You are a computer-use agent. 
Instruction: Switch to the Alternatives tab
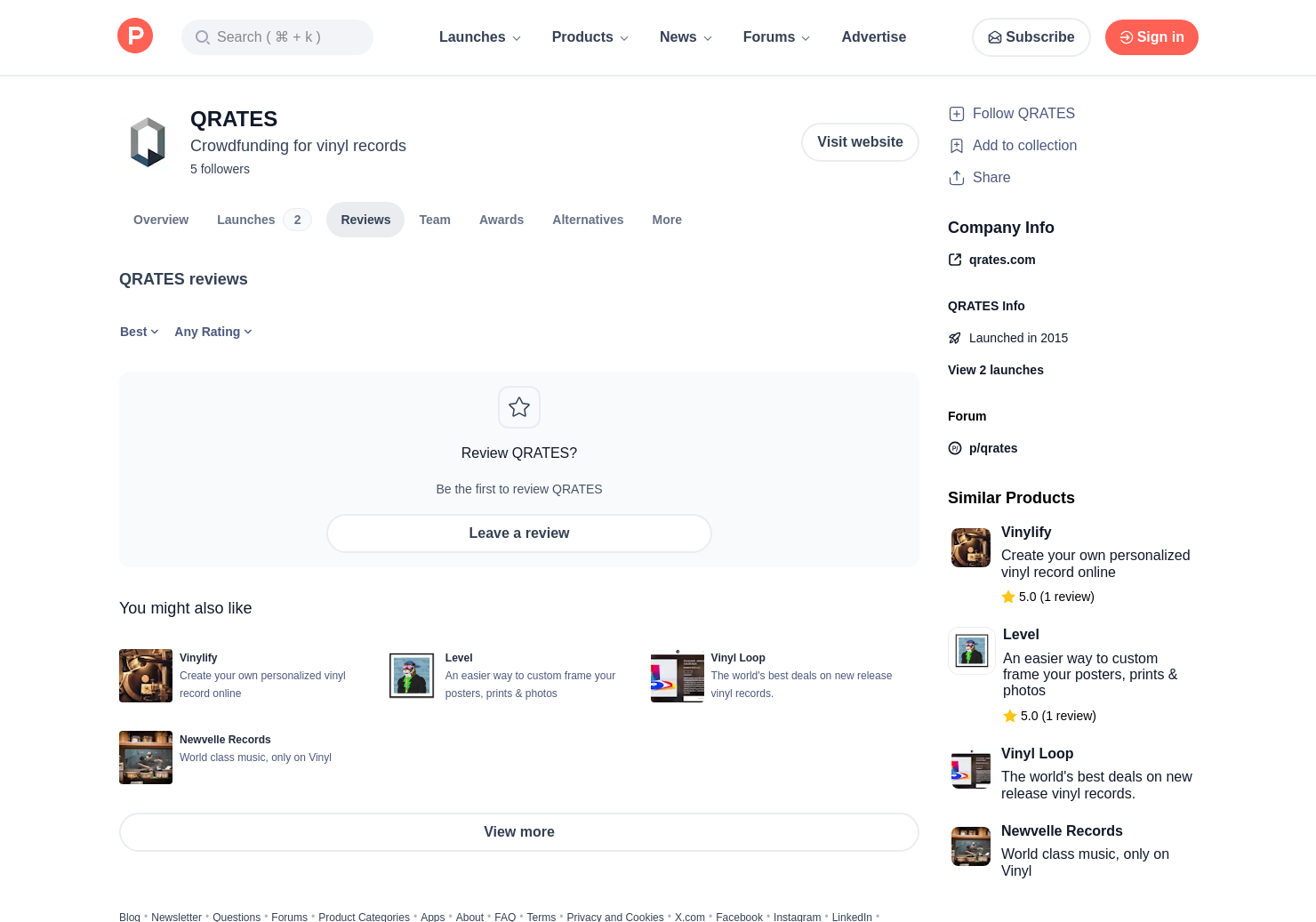click(x=588, y=220)
